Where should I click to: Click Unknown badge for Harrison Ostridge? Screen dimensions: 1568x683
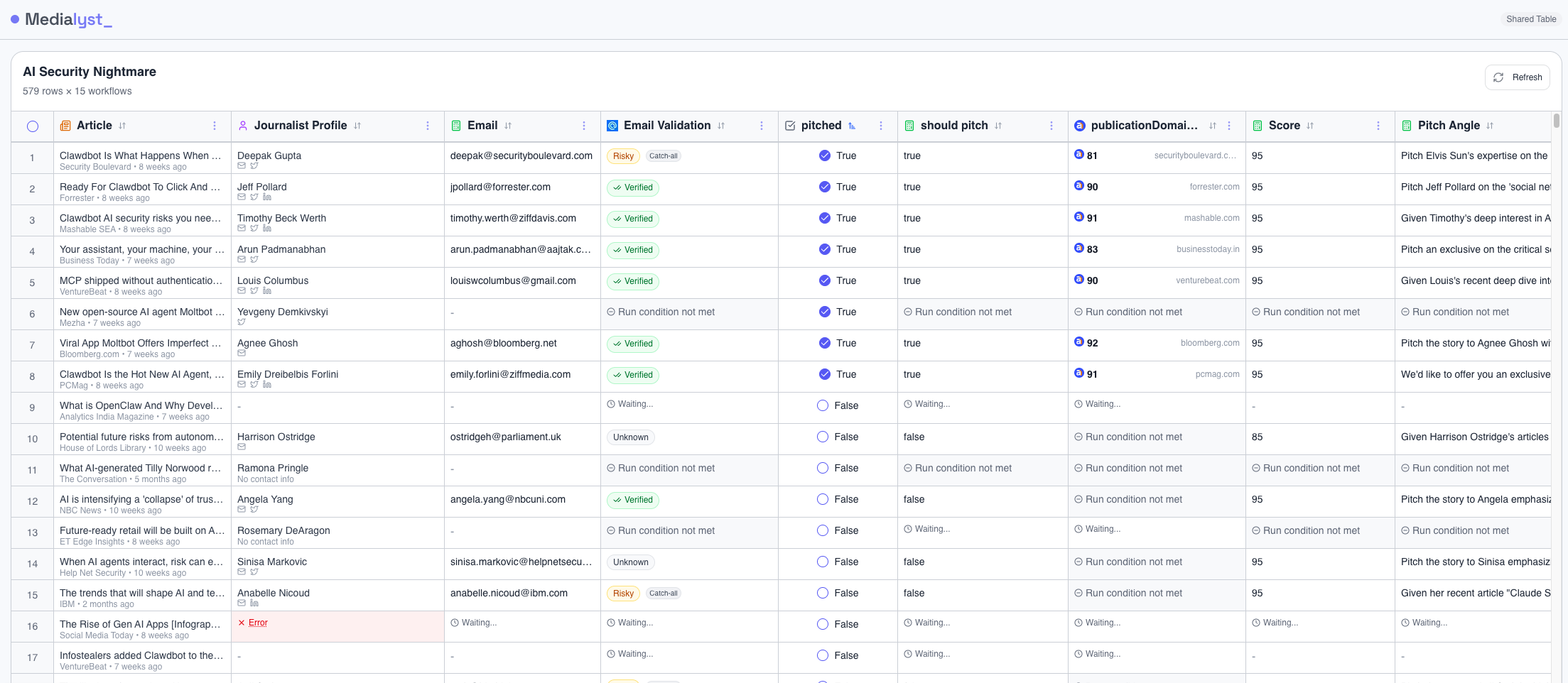click(x=631, y=437)
